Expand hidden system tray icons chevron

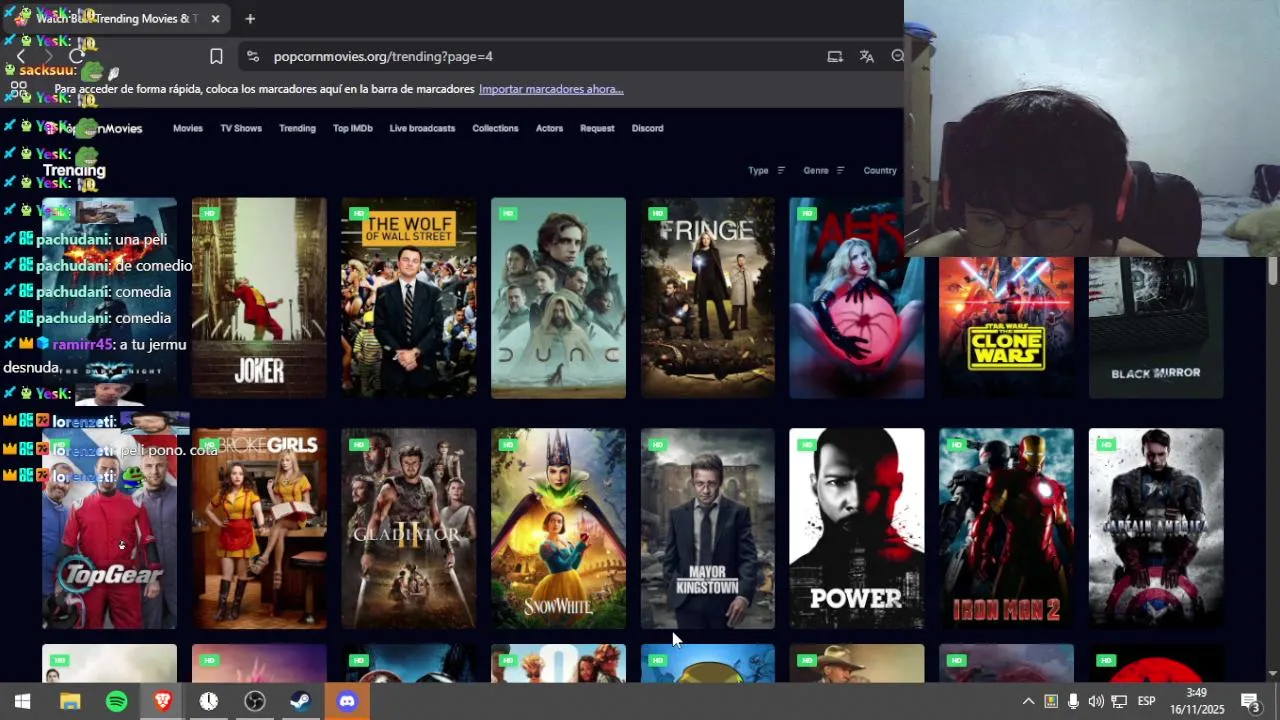[x=1028, y=701]
